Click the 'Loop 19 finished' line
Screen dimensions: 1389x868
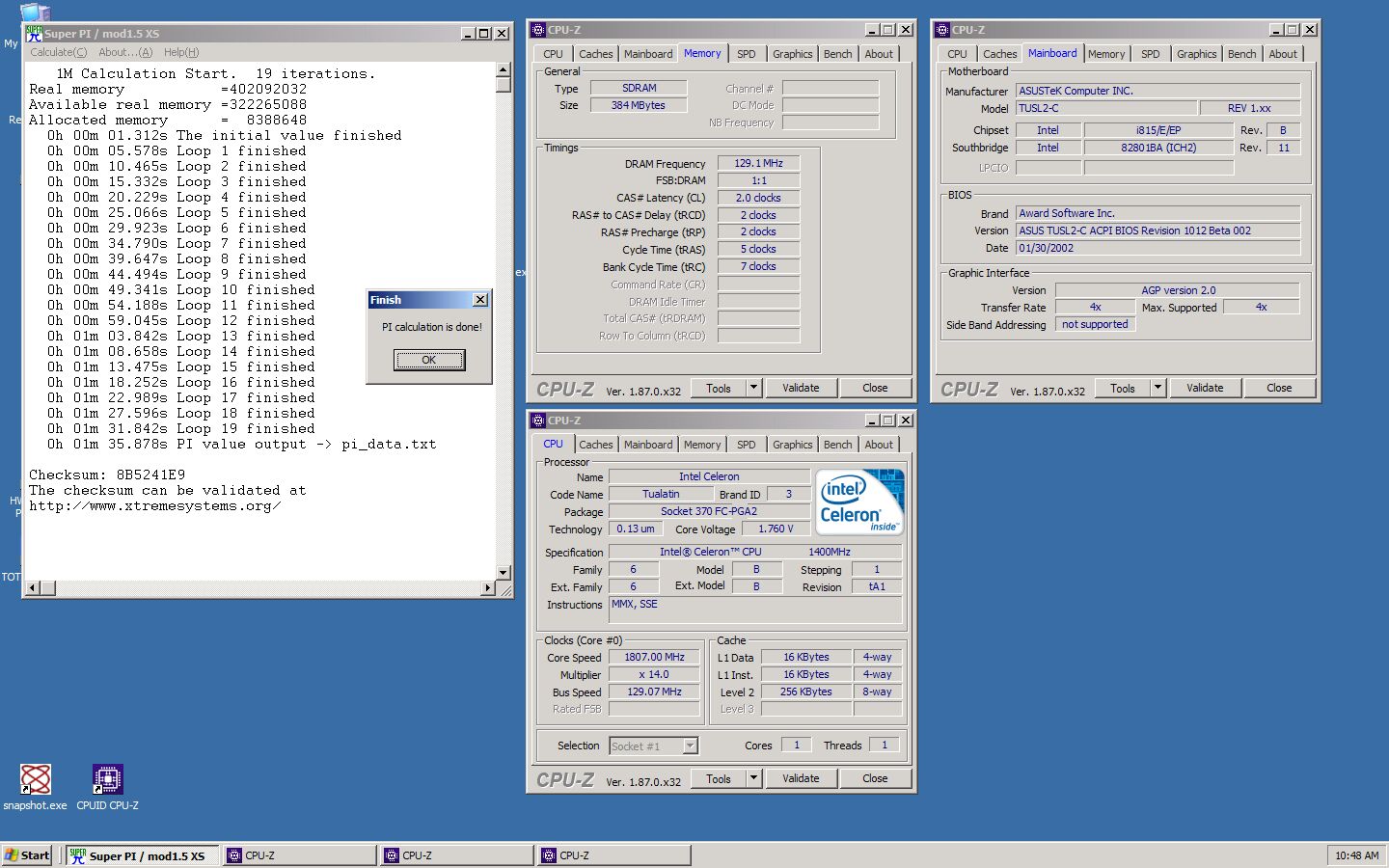tap(181, 428)
